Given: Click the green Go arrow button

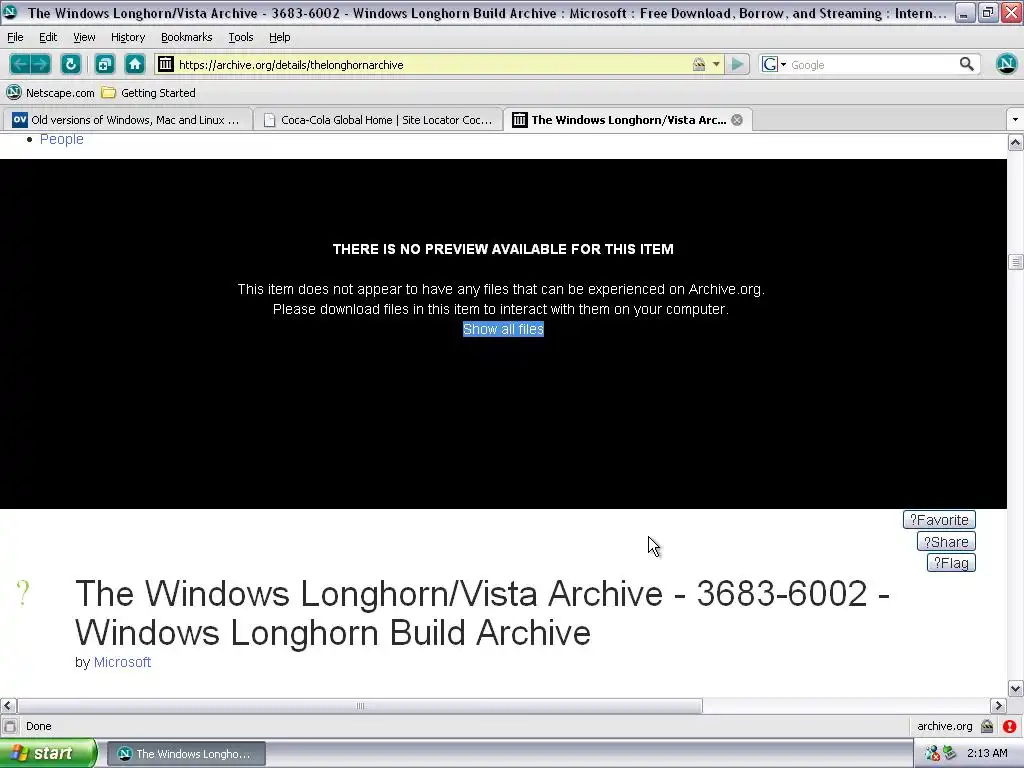Looking at the screenshot, I should (737, 64).
